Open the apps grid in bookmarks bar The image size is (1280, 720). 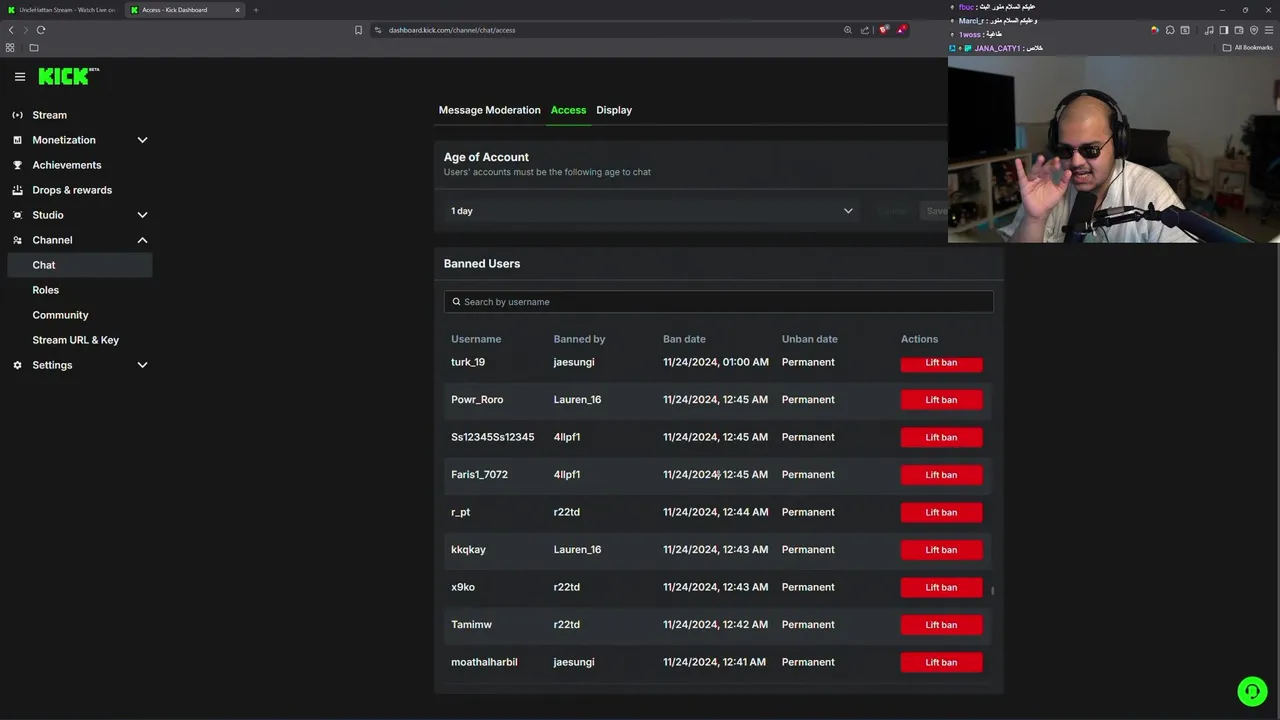click(x=11, y=48)
